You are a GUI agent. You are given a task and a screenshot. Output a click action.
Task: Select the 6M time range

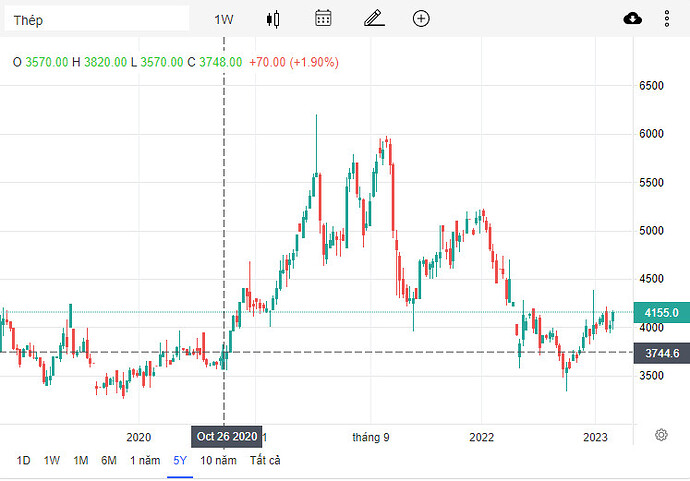109,460
